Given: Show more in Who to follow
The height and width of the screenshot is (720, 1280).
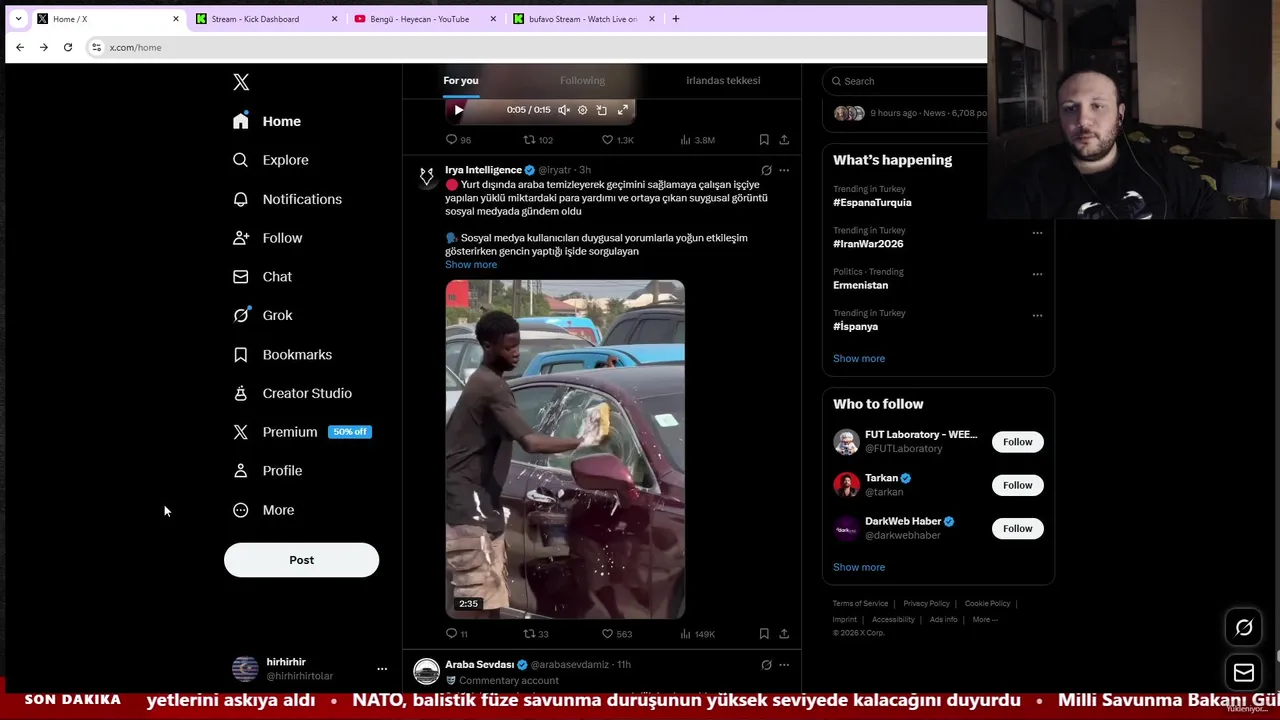Looking at the screenshot, I should tap(859, 567).
